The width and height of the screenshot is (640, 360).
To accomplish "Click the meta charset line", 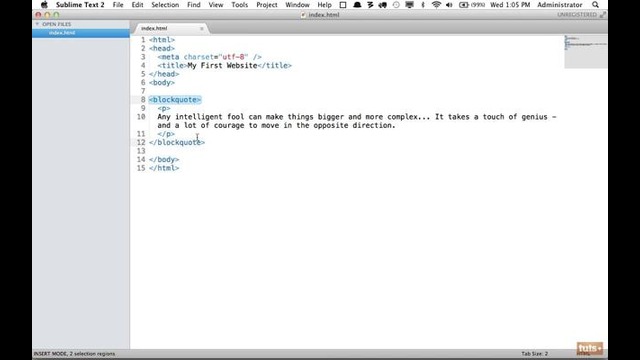I will pos(209,57).
